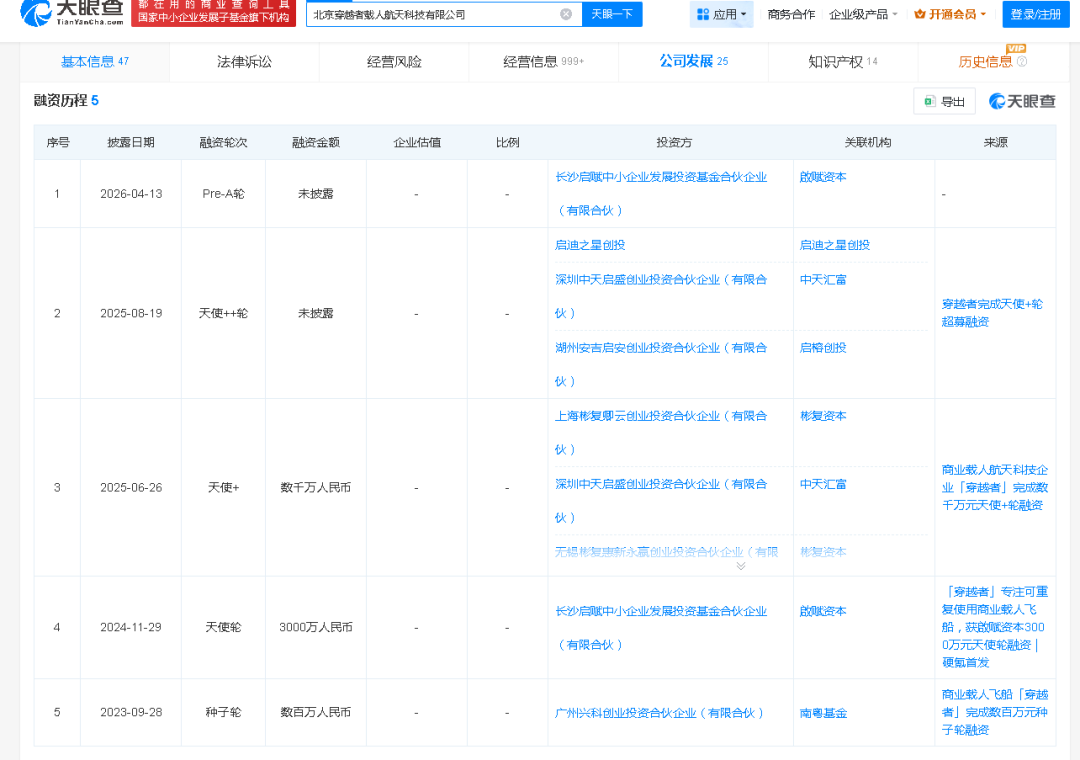Clear the search box with the X icon
Image resolution: width=1080 pixels, height=760 pixels.
pos(566,14)
